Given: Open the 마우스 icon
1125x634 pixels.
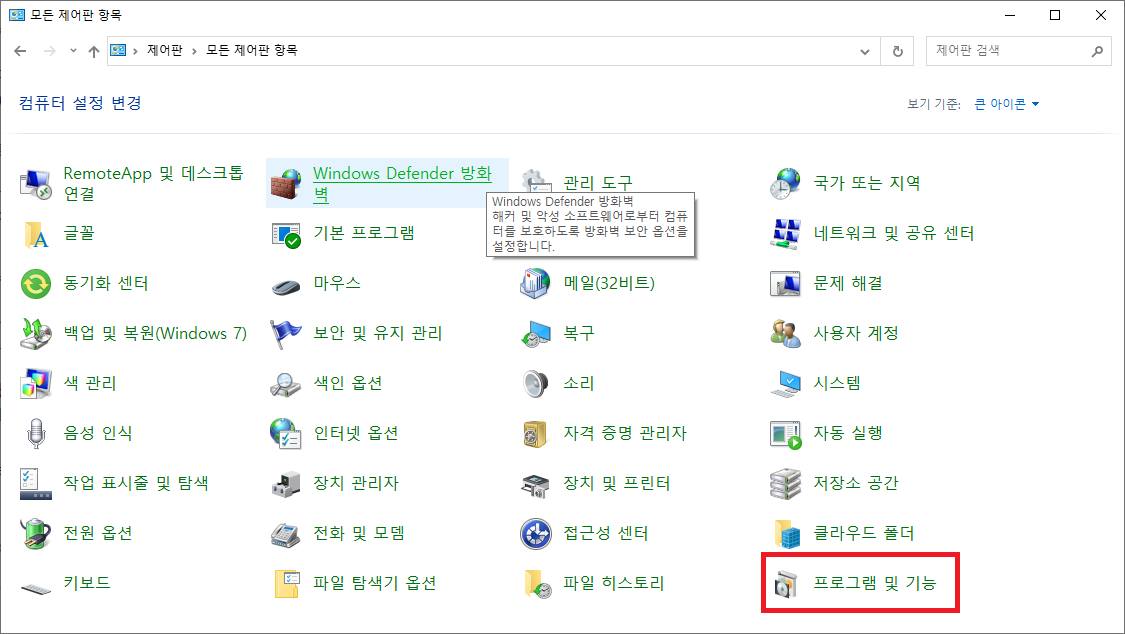Looking at the screenshot, I should 286,287.
